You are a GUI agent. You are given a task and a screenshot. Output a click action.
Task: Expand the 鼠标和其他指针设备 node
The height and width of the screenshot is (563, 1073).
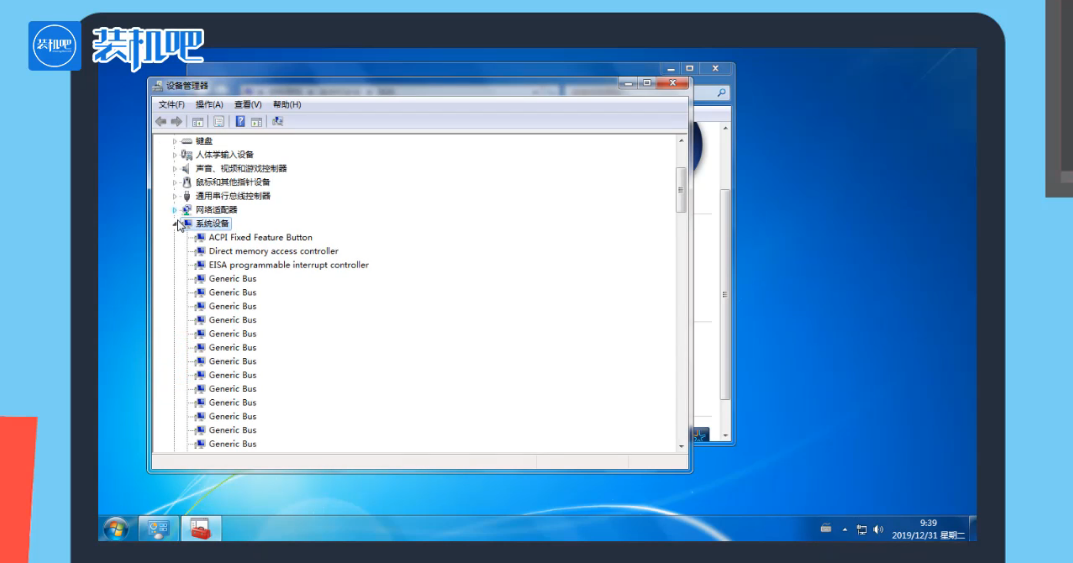click(x=174, y=182)
